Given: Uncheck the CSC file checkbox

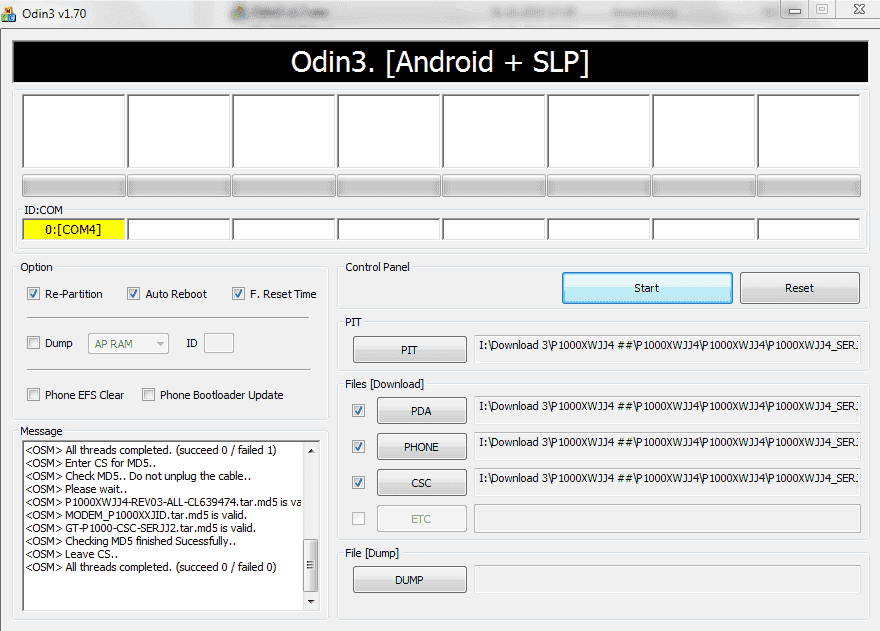Looking at the screenshot, I should pyautogui.click(x=359, y=483).
